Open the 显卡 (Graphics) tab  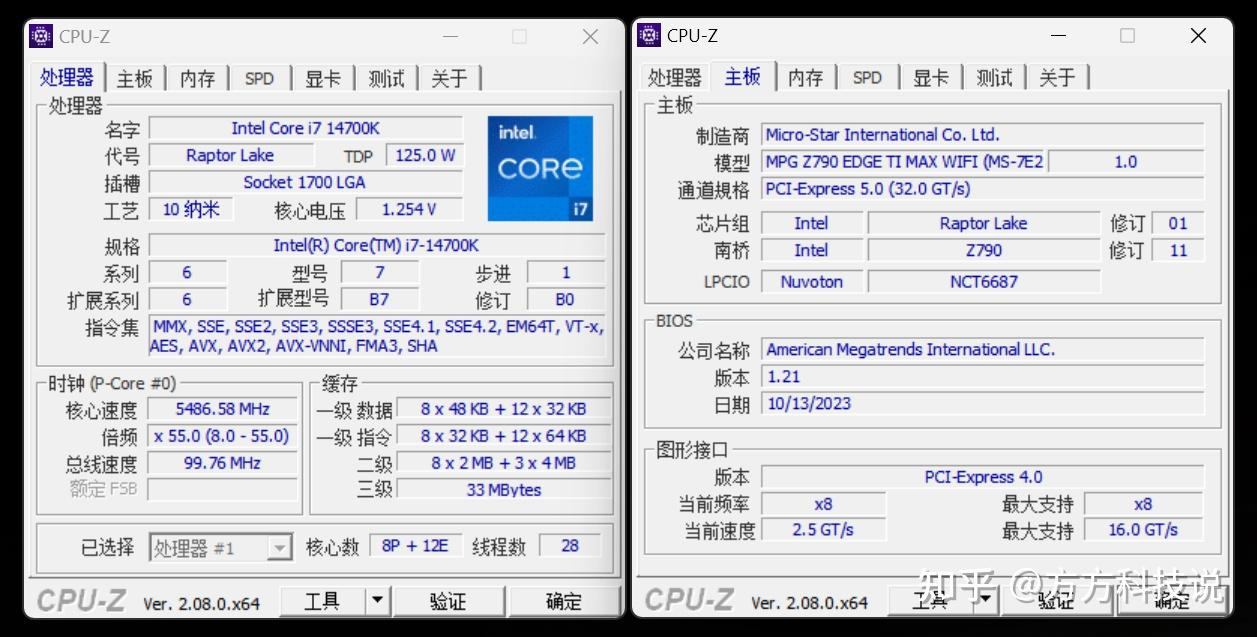click(322, 77)
